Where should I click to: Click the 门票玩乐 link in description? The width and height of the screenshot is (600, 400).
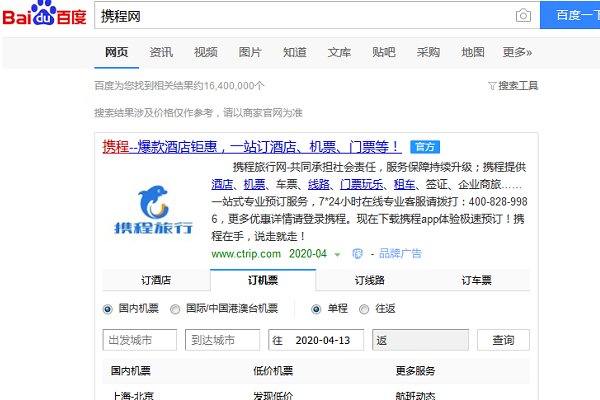(x=362, y=184)
